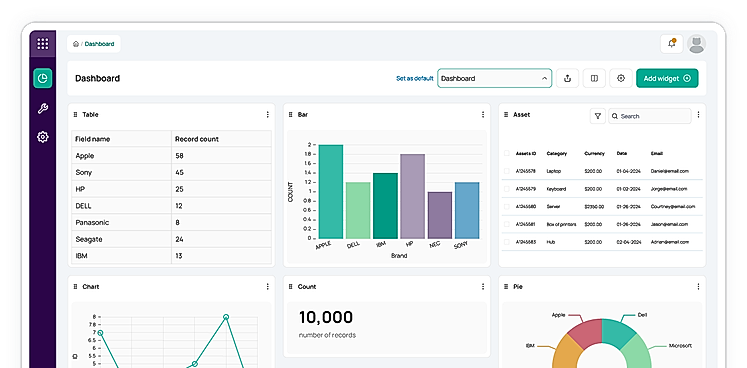
Task: Open the app grid launcher icon
Action: click(x=42, y=44)
